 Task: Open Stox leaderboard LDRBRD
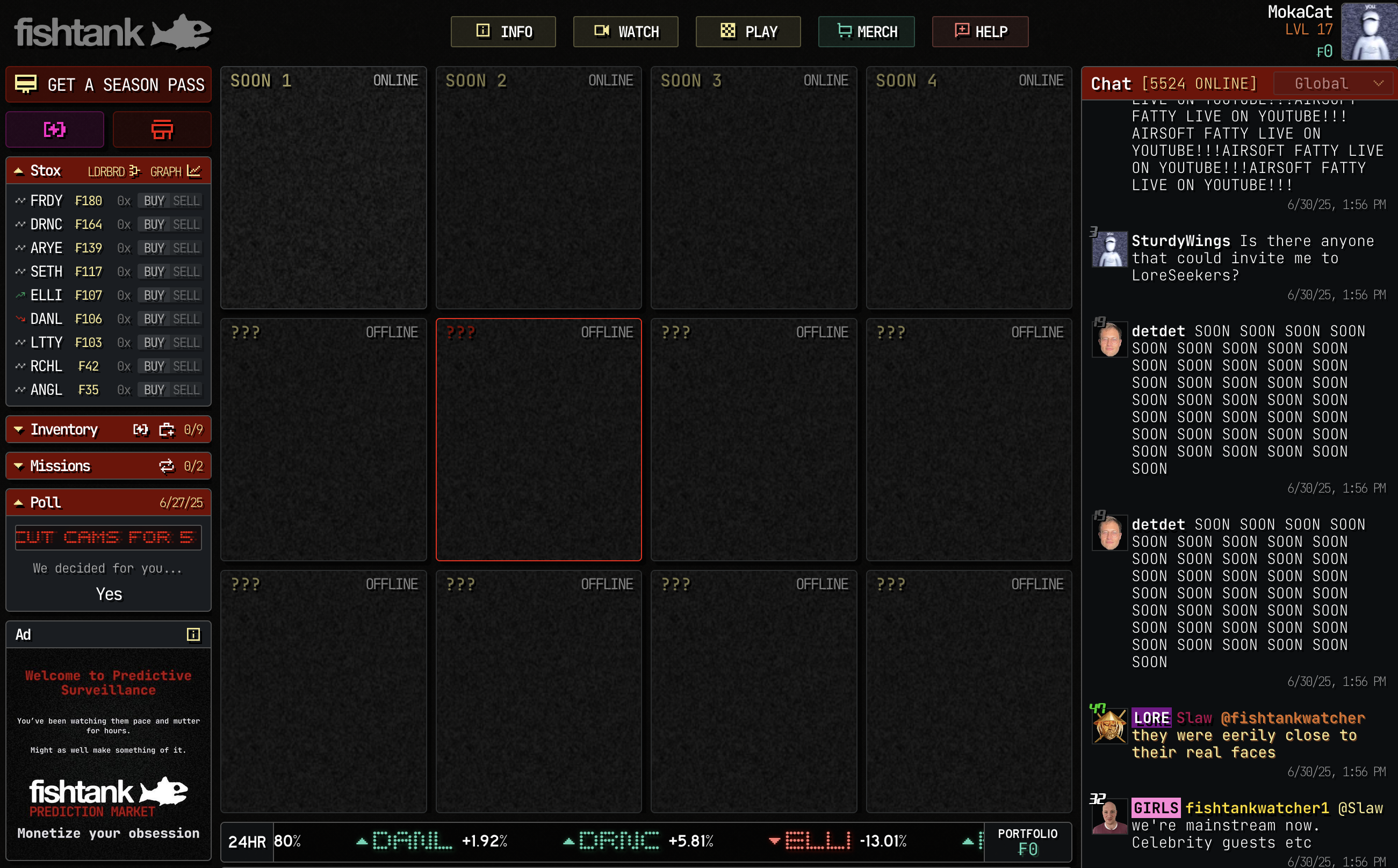pyautogui.click(x=114, y=171)
